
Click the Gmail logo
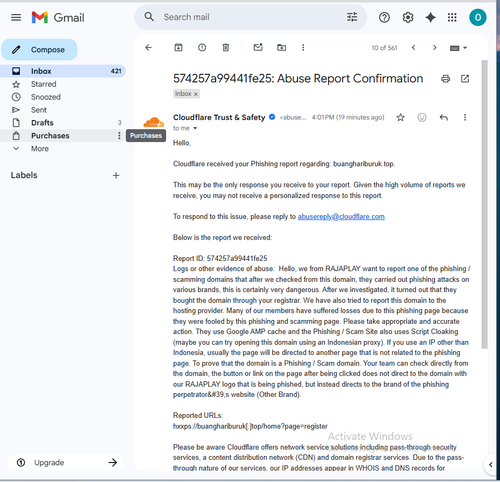tap(58, 17)
